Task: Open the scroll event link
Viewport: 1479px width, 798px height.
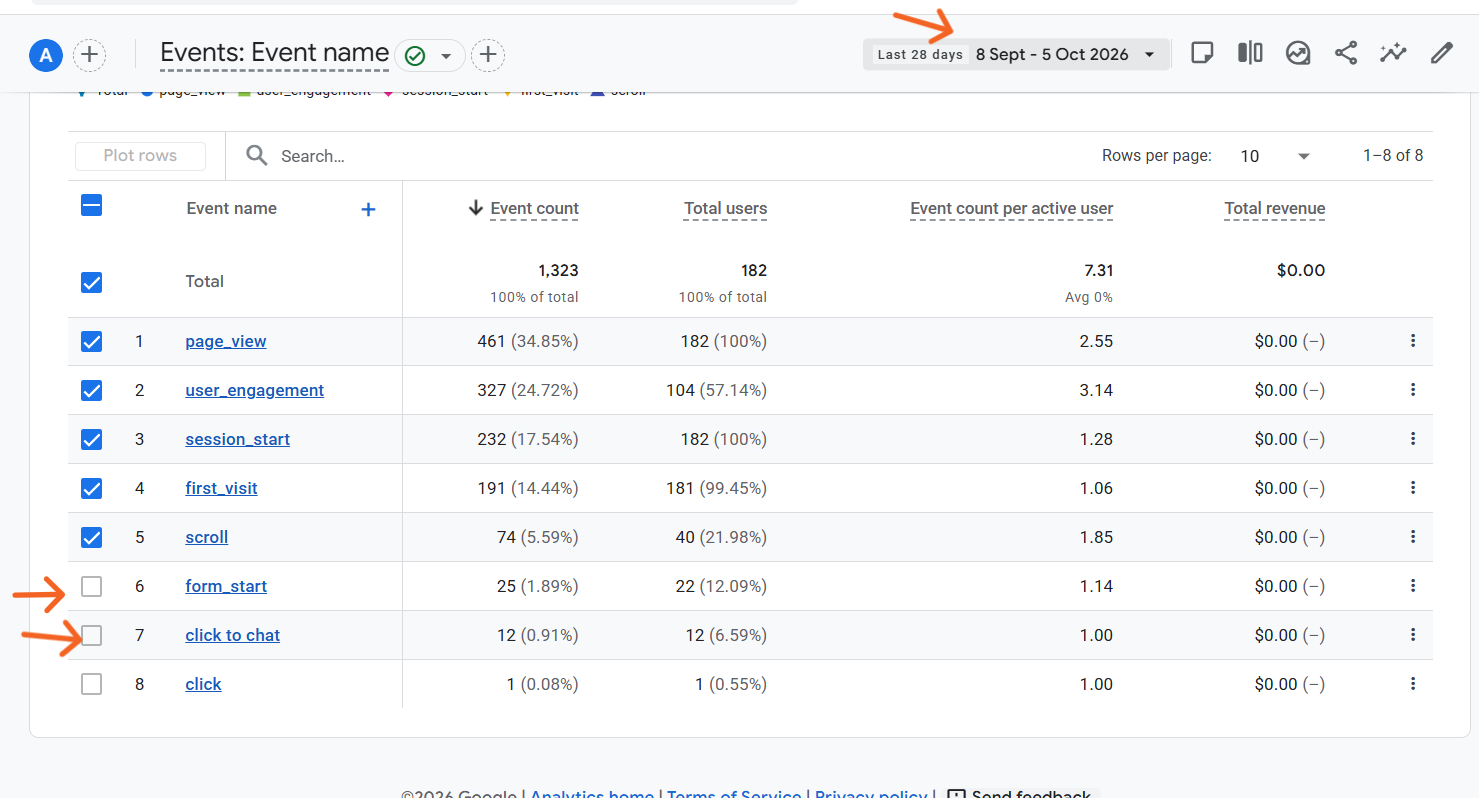Action: (207, 537)
